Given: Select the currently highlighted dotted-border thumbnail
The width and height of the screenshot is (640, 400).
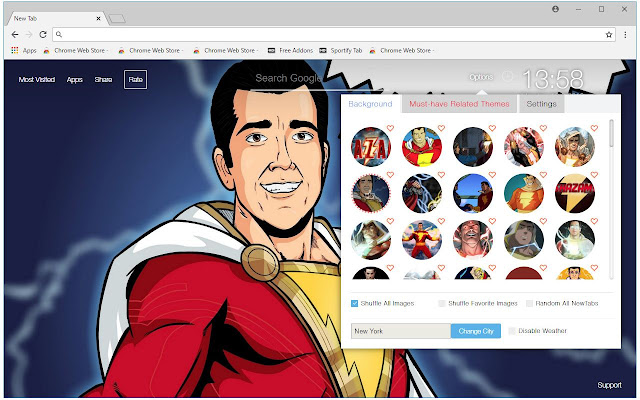Looking at the screenshot, I should pyautogui.click(x=371, y=193).
